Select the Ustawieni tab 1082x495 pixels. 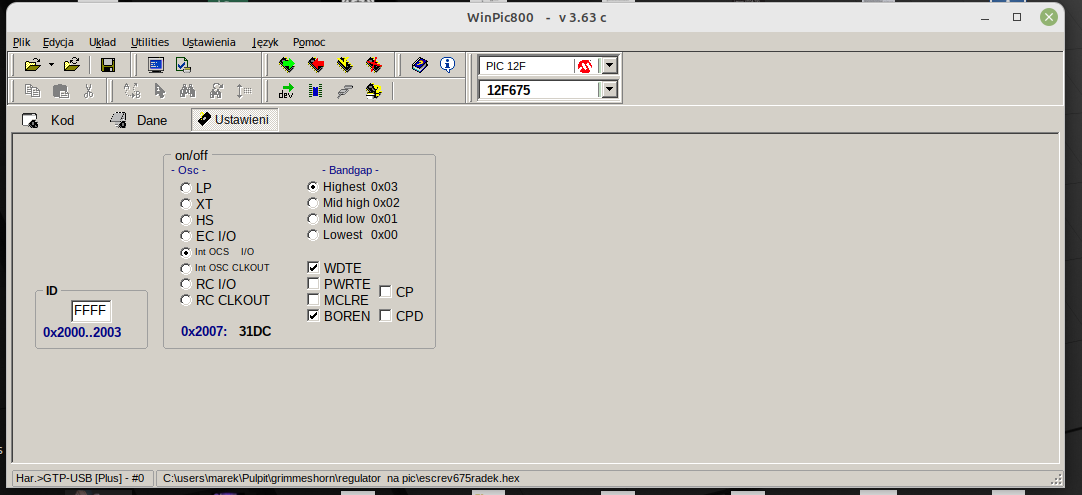point(235,119)
